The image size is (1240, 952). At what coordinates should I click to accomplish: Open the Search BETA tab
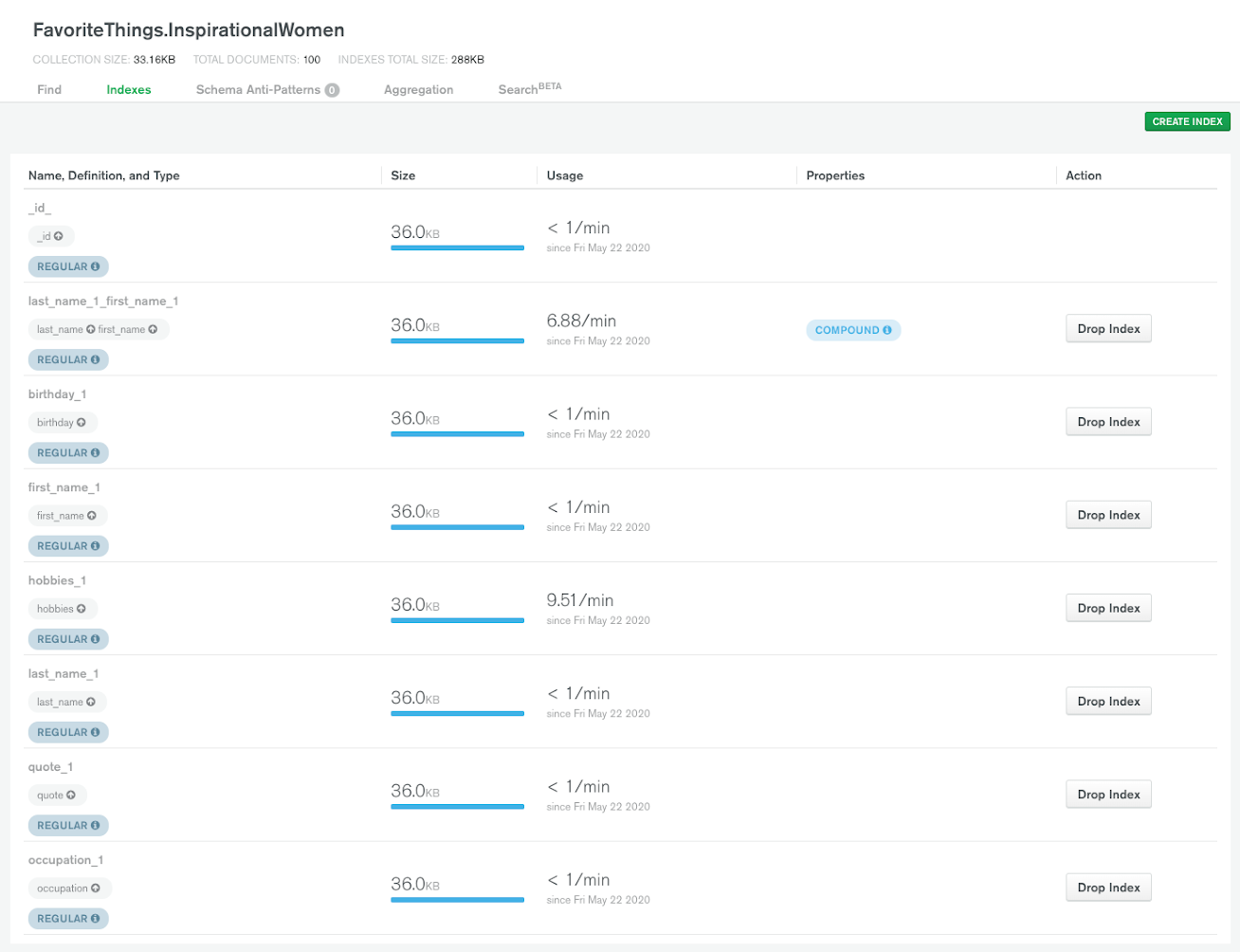[x=530, y=89]
